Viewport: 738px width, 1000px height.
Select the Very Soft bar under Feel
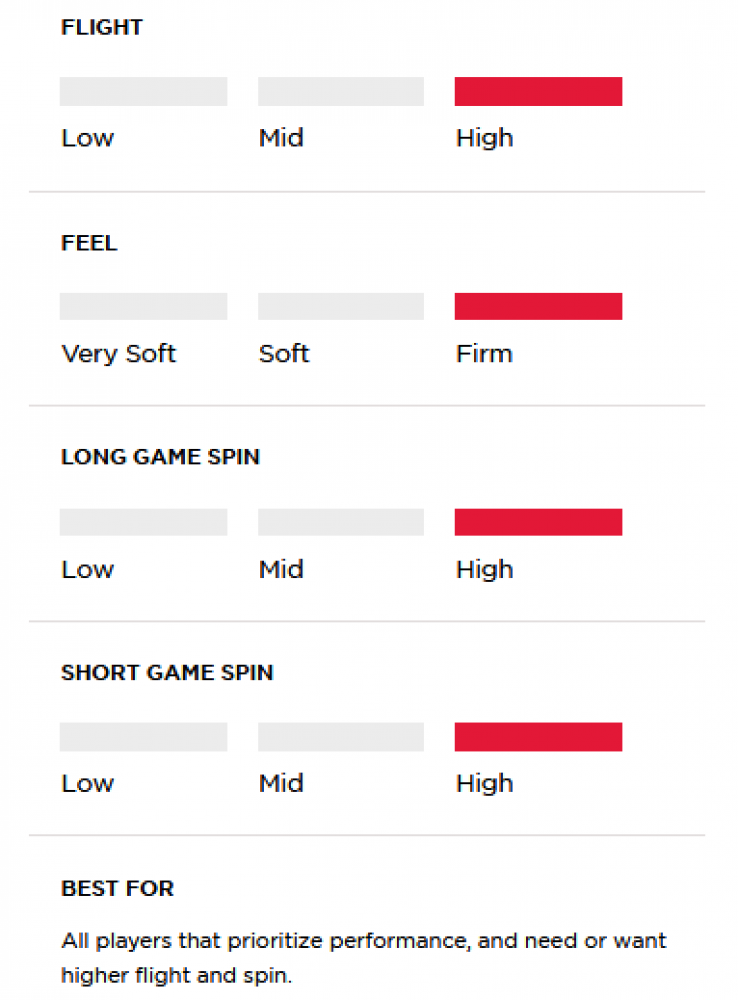click(x=144, y=306)
